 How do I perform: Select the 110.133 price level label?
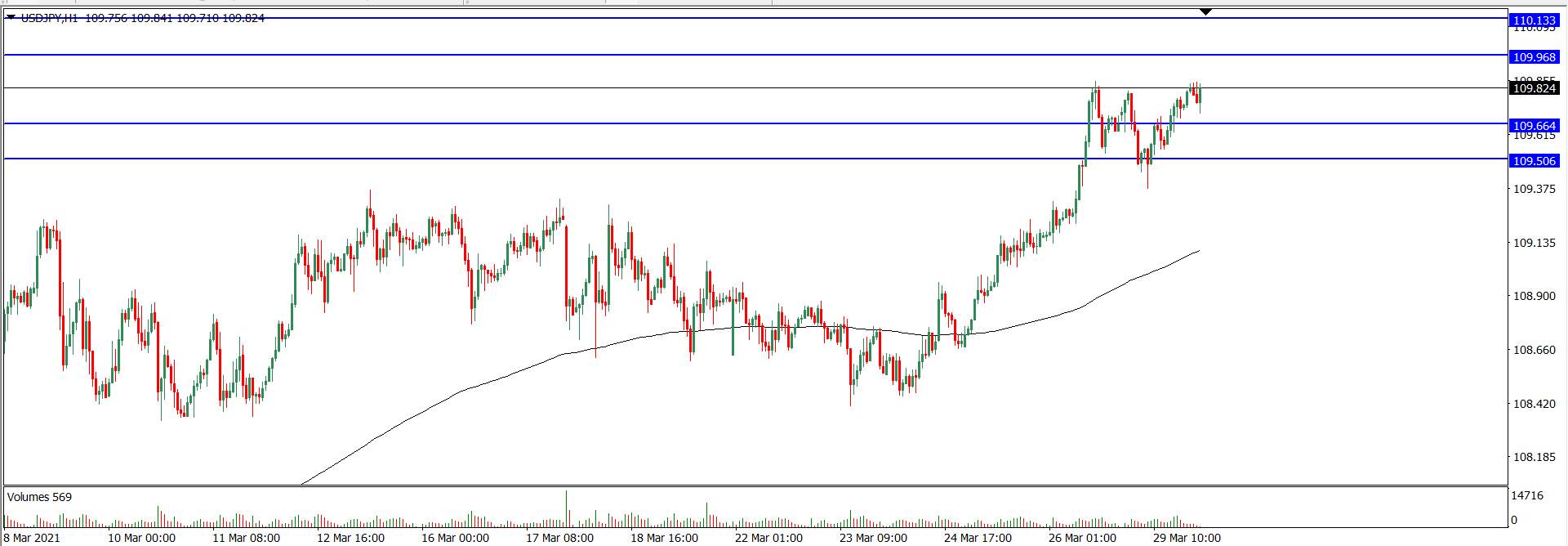tap(1535, 20)
